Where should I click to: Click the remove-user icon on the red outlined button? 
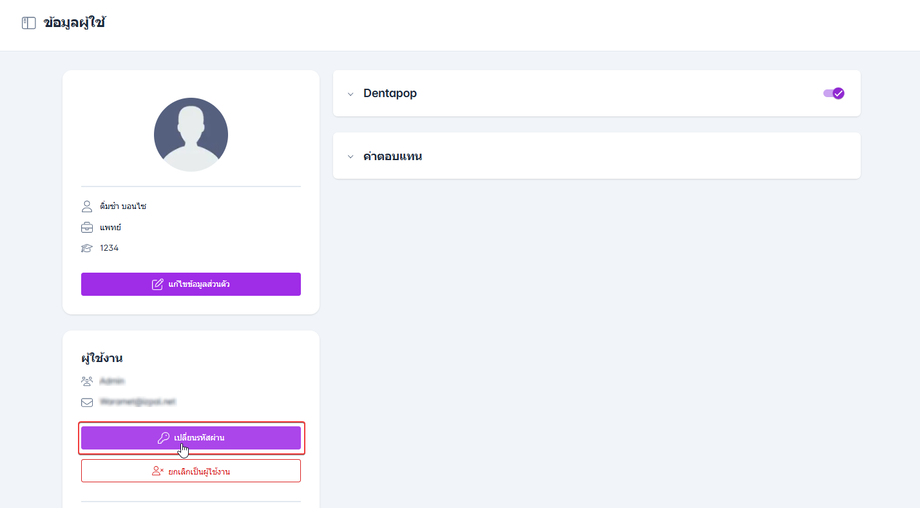(158, 471)
